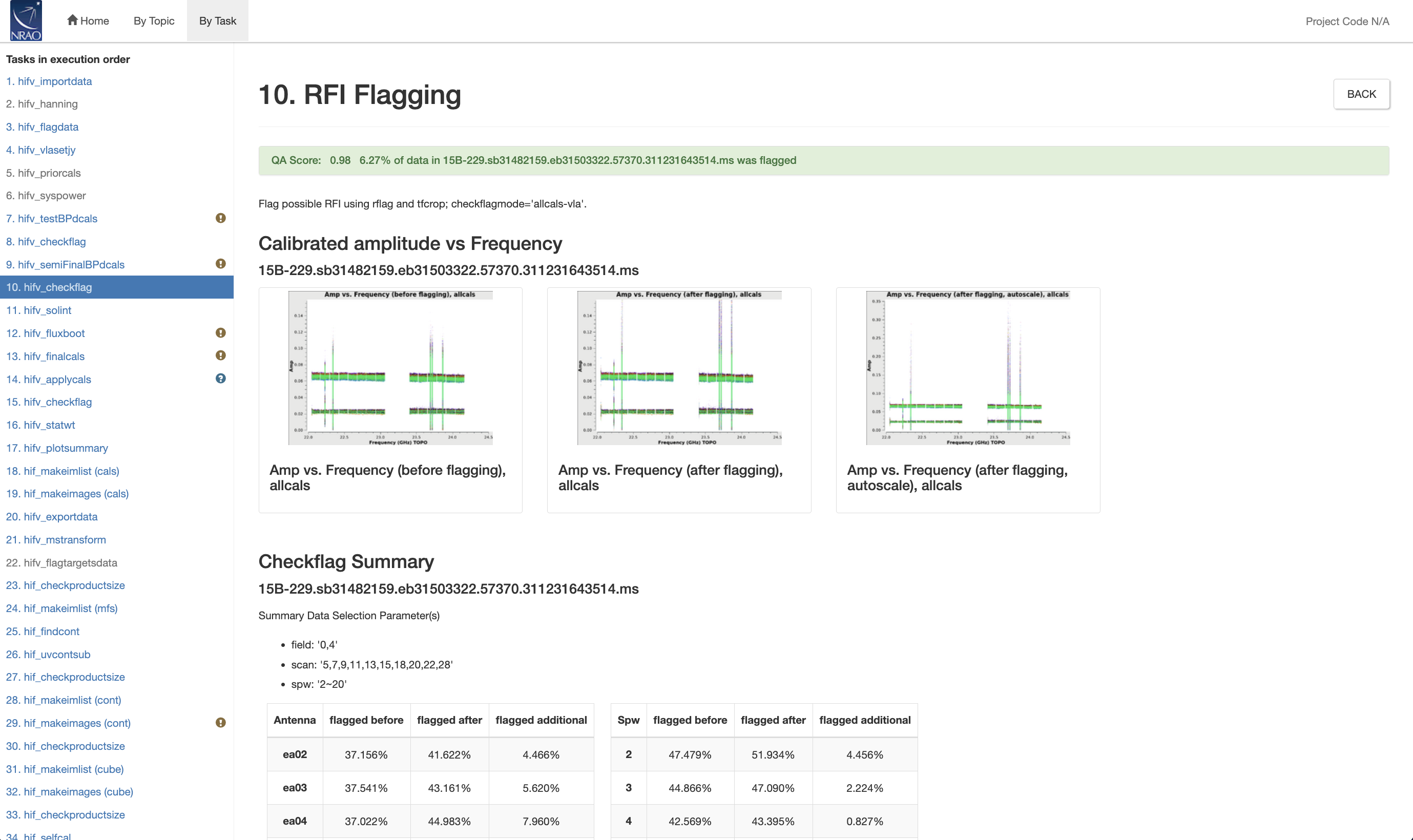Open task 32. hif_makeimages (cube)
The height and width of the screenshot is (840, 1413).
click(x=70, y=792)
